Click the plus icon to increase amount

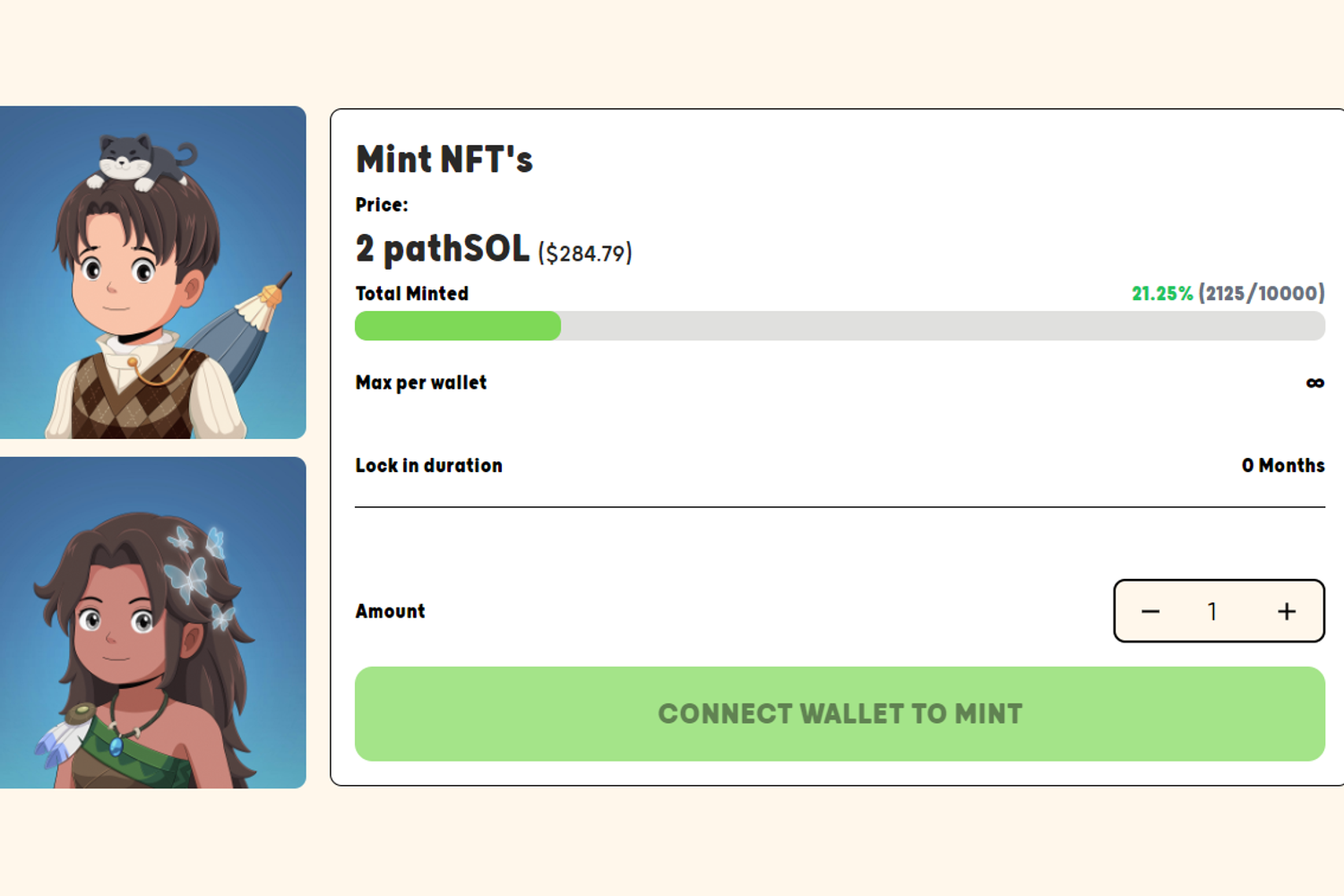(1287, 611)
